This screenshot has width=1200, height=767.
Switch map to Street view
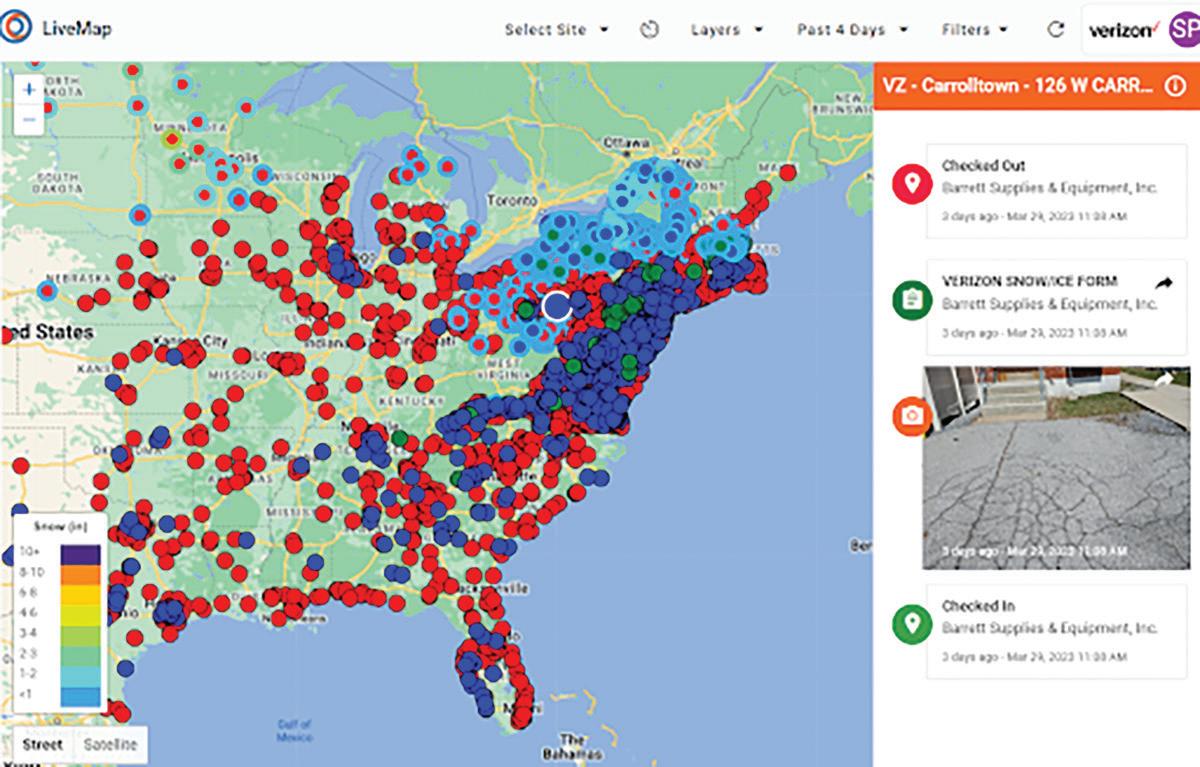tap(43, 744)
